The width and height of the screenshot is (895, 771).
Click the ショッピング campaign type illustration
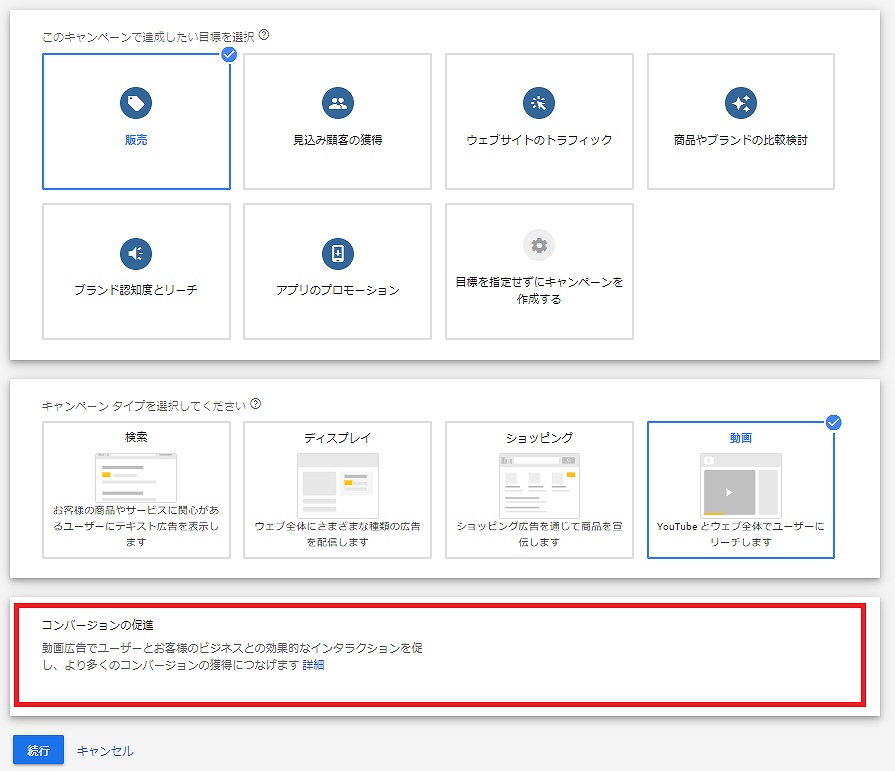[539, 485]
